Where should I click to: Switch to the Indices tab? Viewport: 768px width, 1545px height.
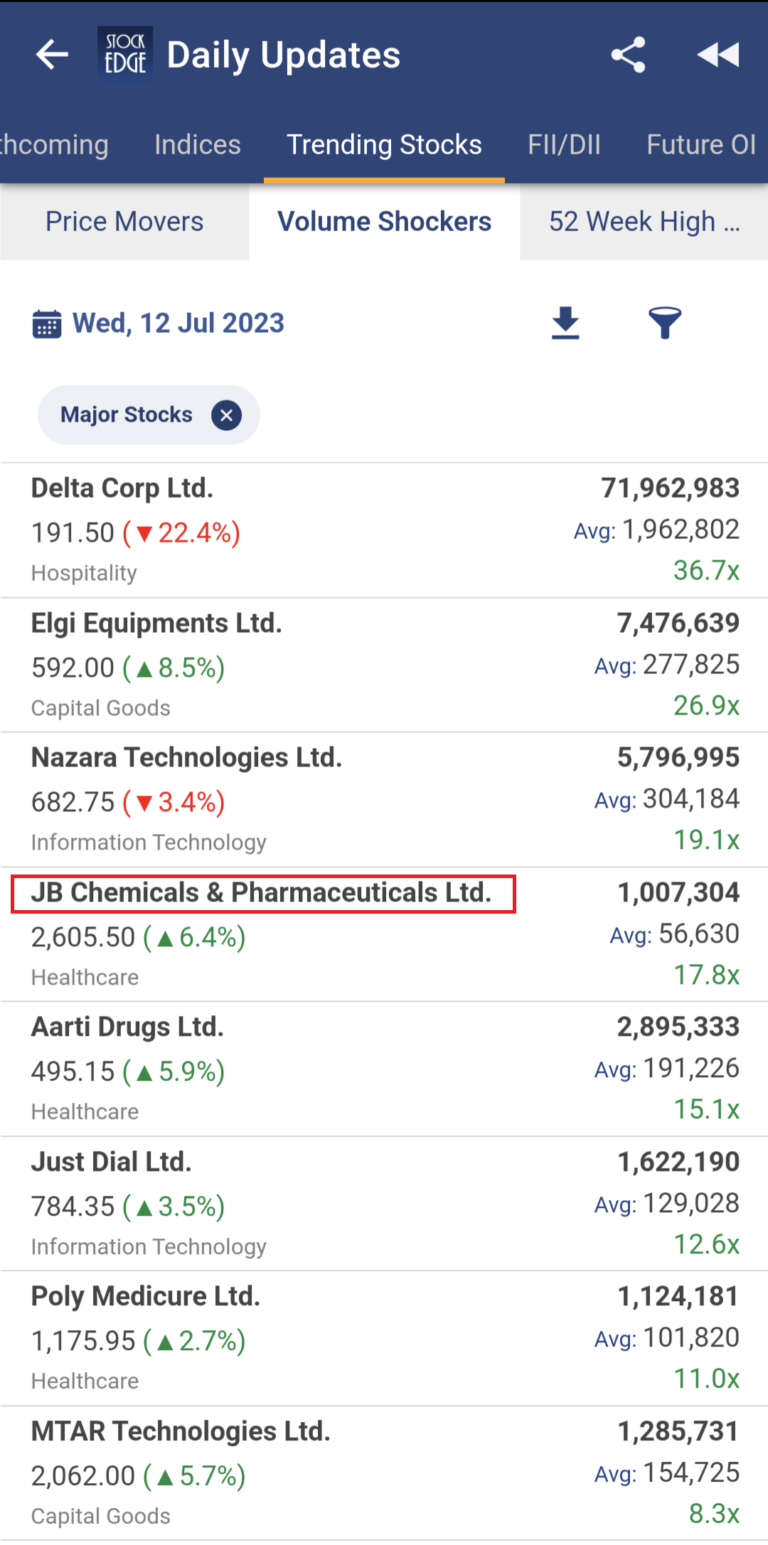tap(197, 145)
